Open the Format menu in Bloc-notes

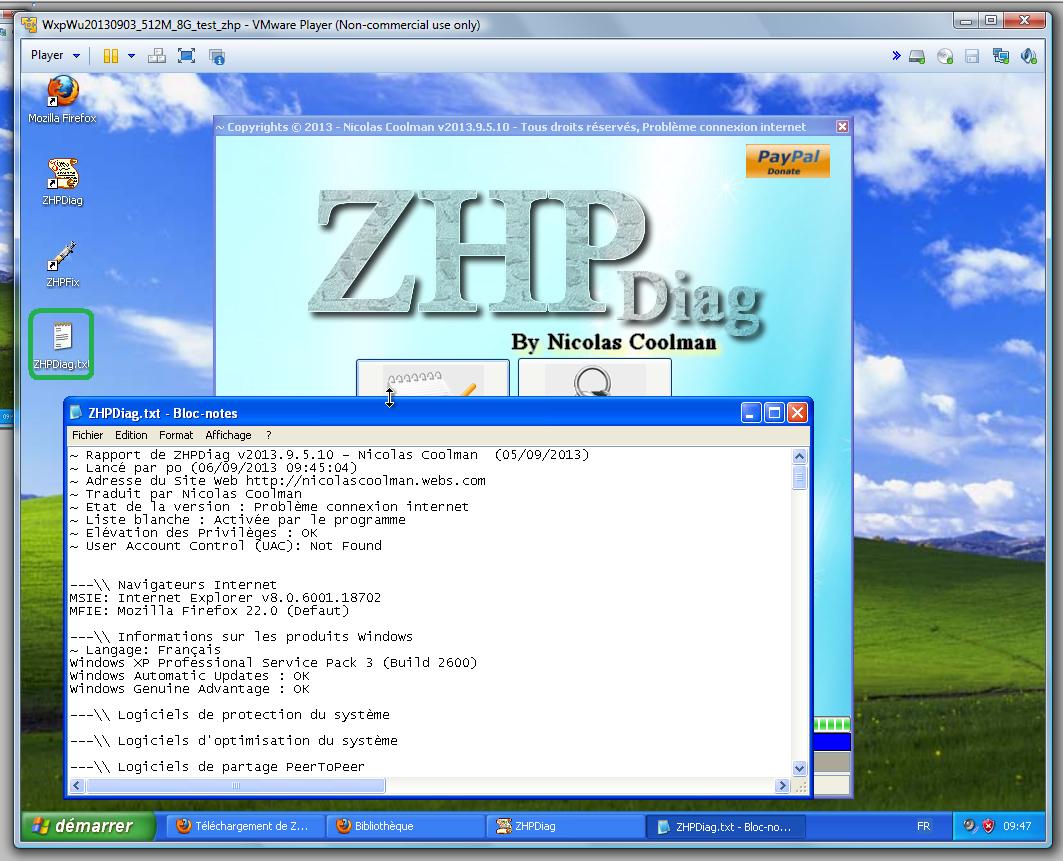pyautogui.click(x=176, y=435)
